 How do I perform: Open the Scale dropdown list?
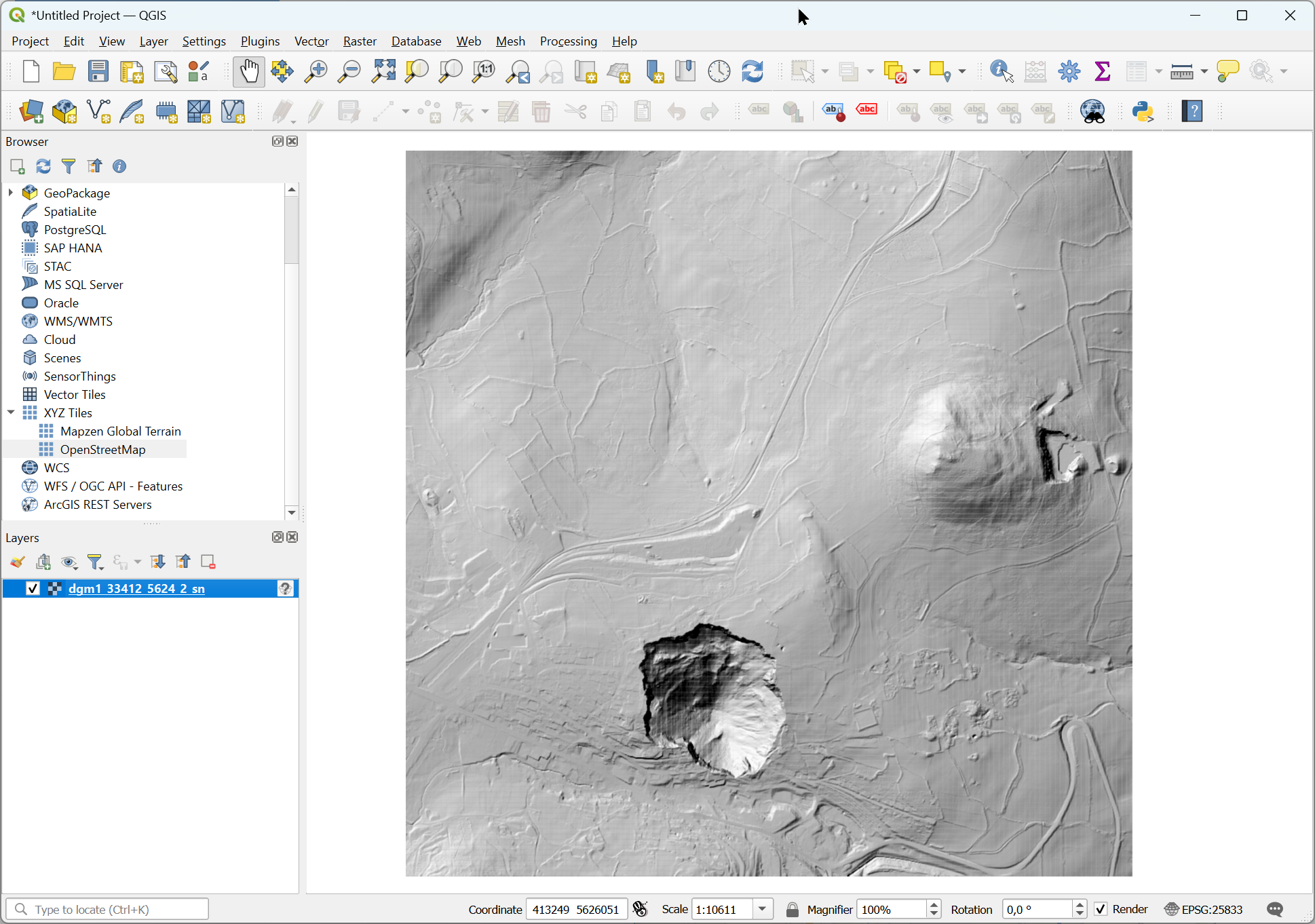coord(763,909)
